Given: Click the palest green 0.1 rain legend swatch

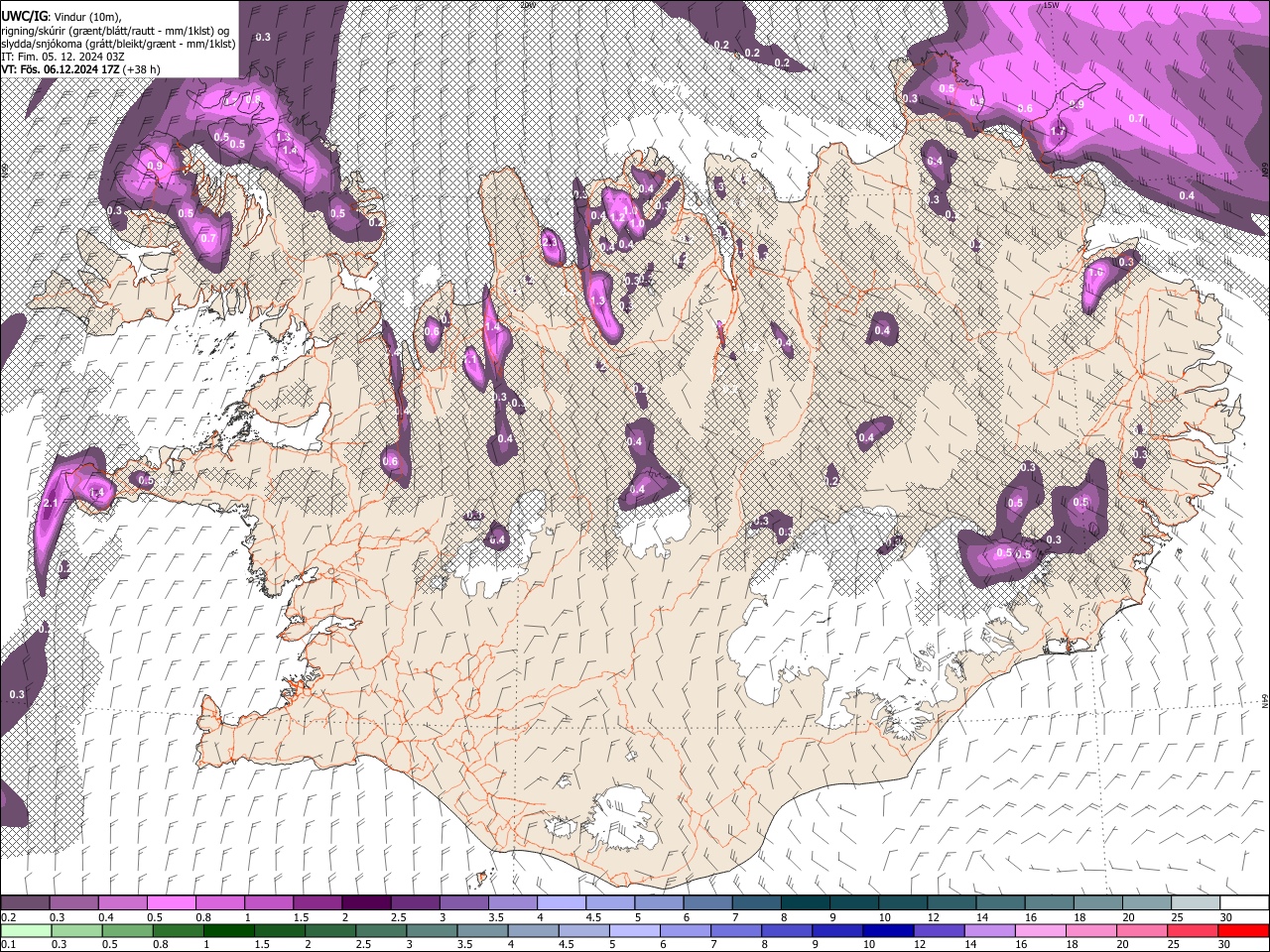Looking at the screenshot, I should (26, 930).
